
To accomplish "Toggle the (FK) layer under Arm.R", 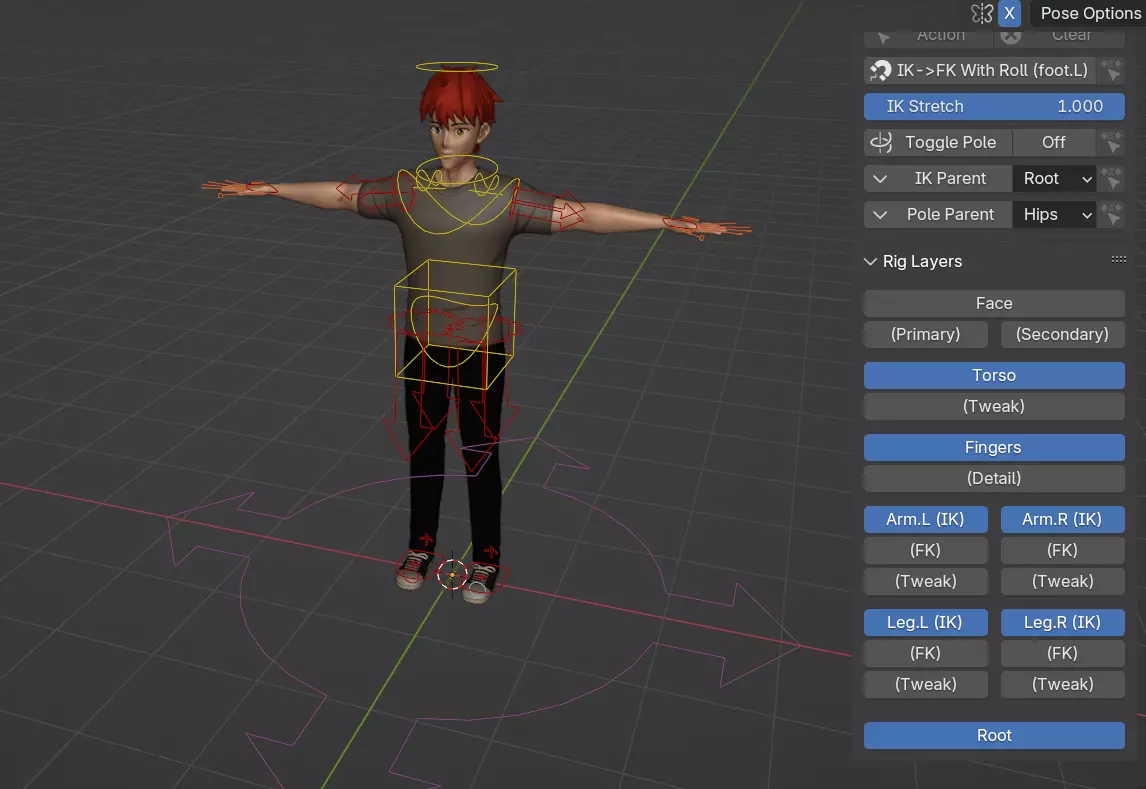I will pos(1062,550).
